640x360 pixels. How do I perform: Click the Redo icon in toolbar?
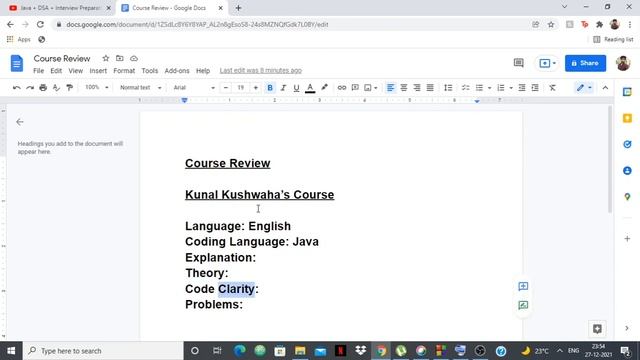[x=30, y=88]
